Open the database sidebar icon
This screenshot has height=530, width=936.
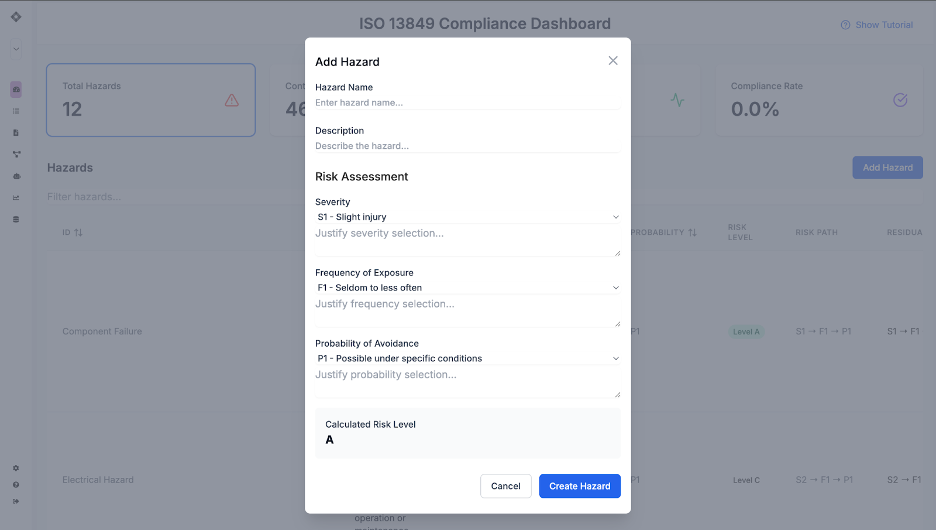(x=16, y=219)
